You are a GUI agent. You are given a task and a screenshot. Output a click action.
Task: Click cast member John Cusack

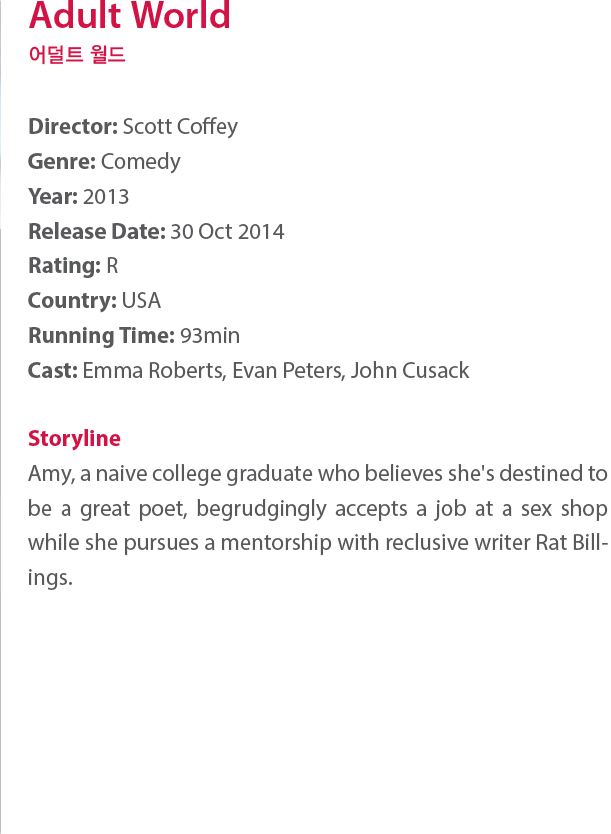click(x=410, y=371)
